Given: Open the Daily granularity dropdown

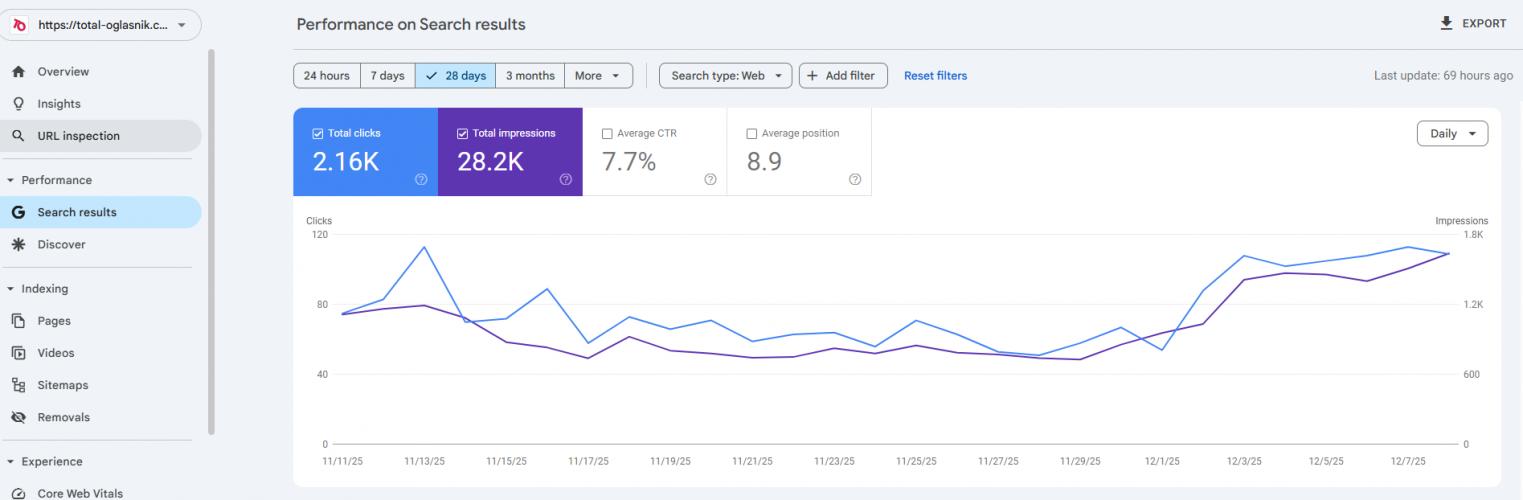Looking at the screenshot, I should [x=1452, y=133].
